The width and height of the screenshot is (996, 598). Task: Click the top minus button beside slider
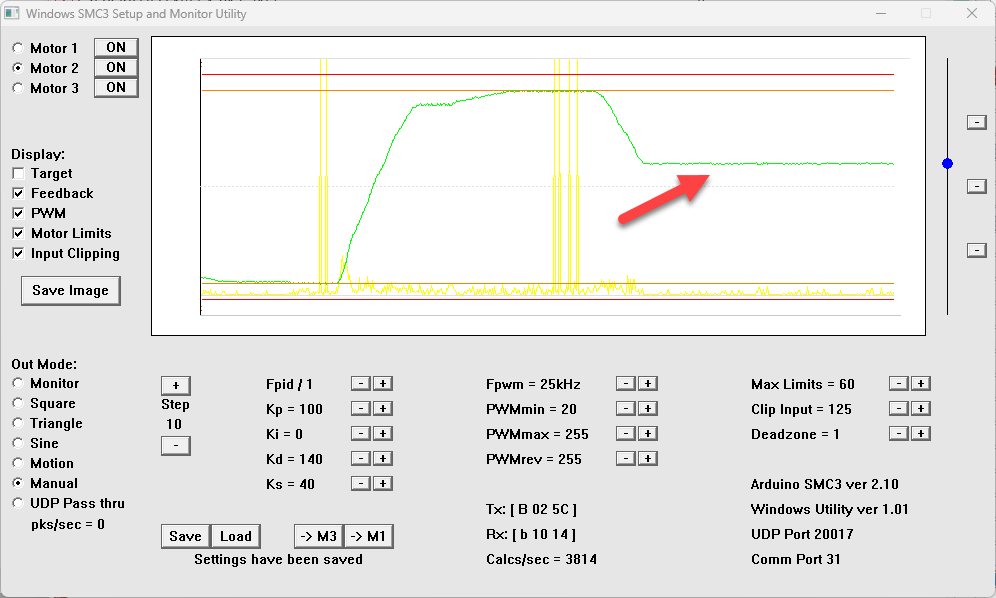976,122
